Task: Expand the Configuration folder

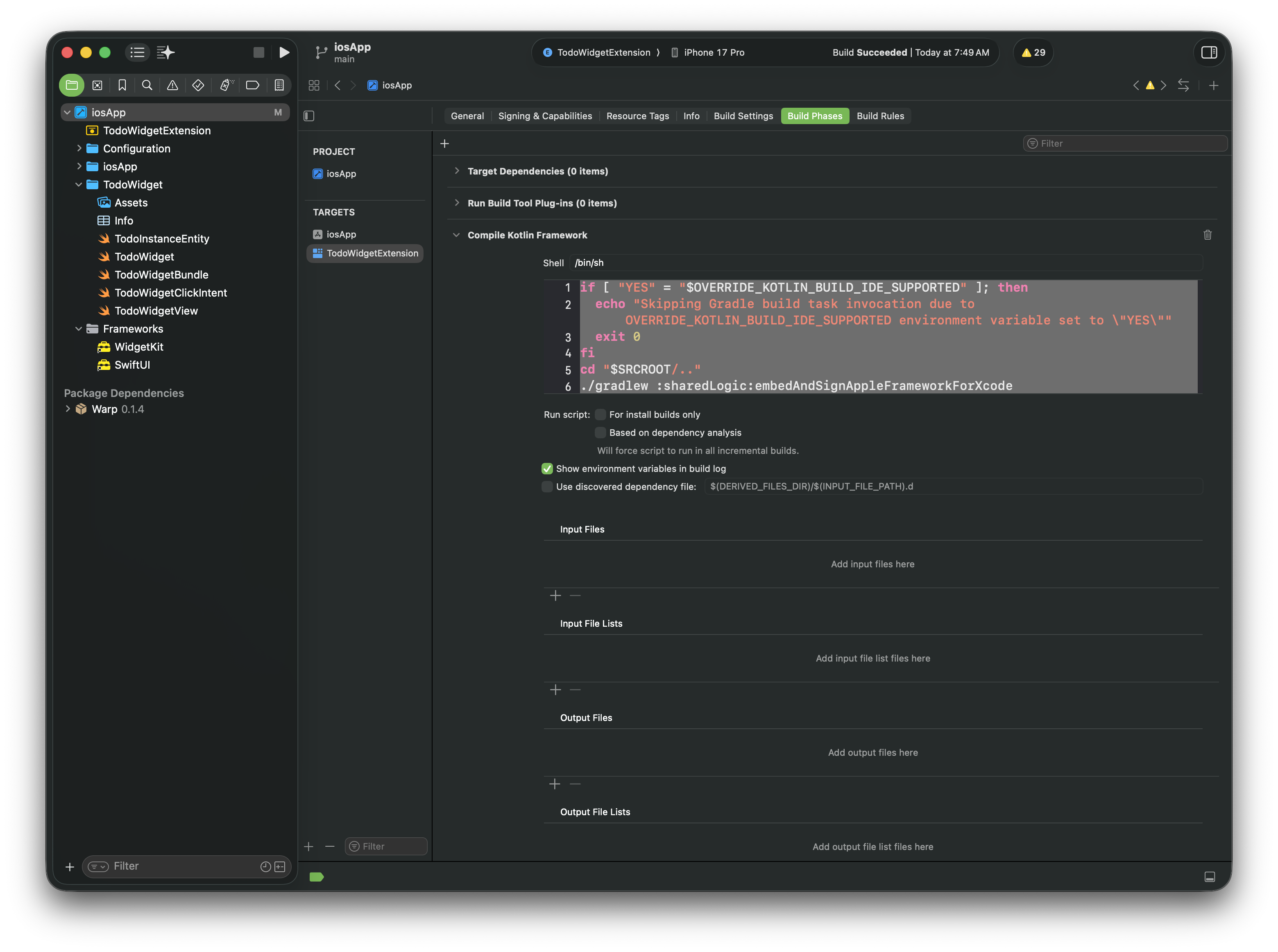Action: pyautogui.click(x=79, y=148)
